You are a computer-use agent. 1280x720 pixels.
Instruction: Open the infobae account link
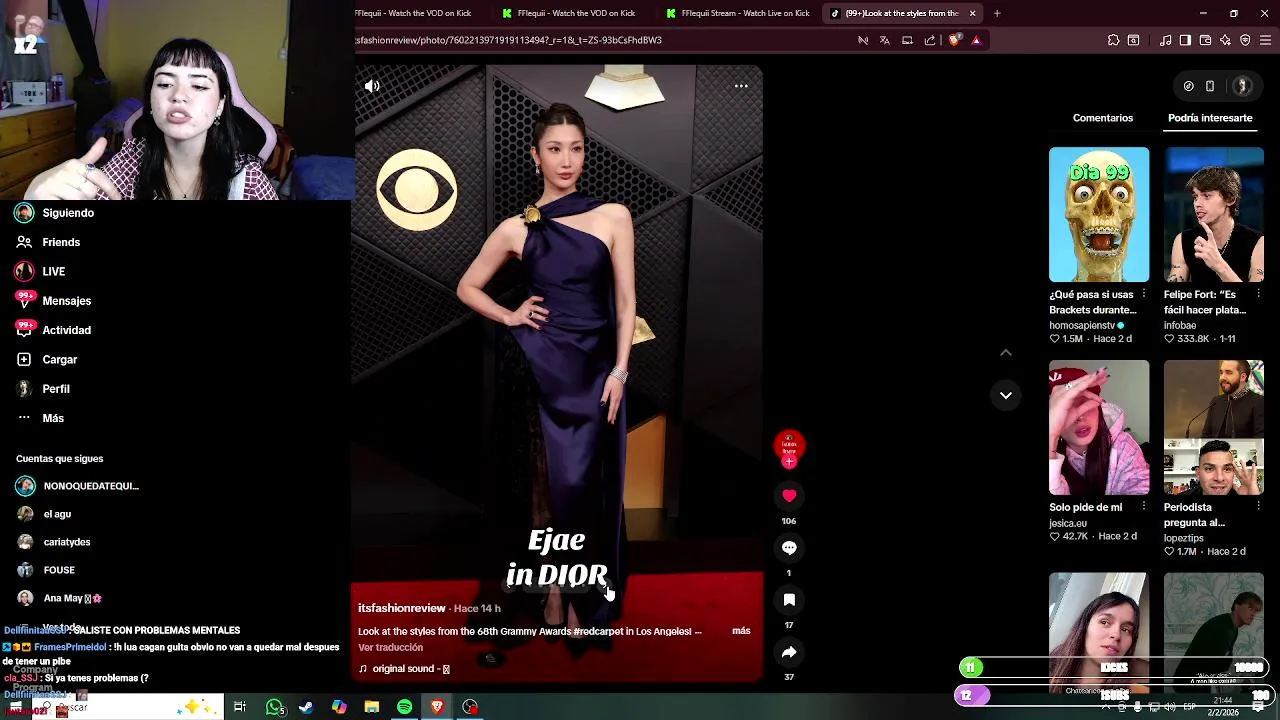1180,325
